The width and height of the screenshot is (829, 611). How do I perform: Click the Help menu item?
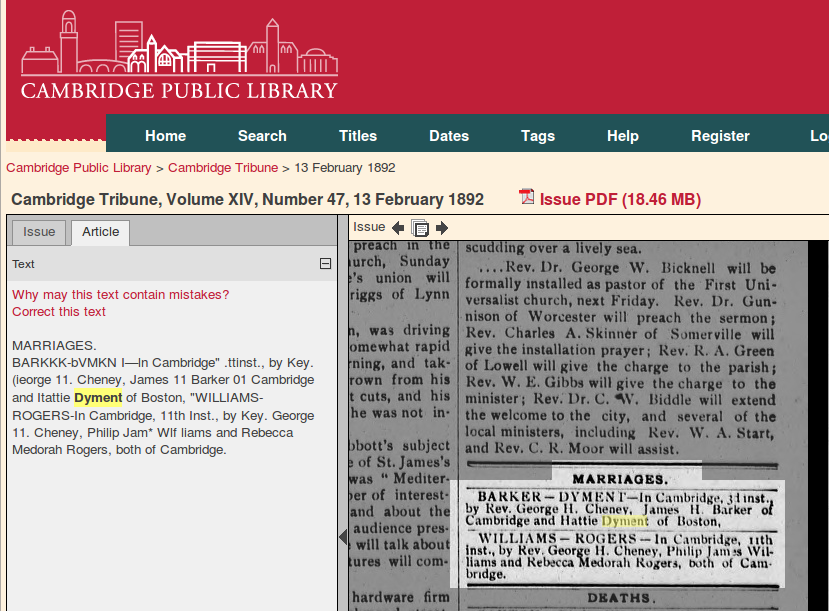point(622,136)
